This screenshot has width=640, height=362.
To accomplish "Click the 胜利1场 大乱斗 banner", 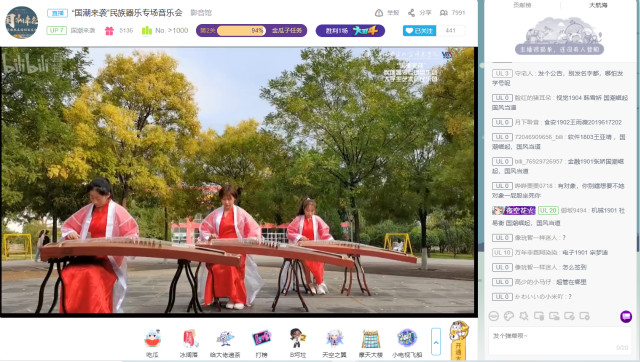I will [x=350, y=31].
